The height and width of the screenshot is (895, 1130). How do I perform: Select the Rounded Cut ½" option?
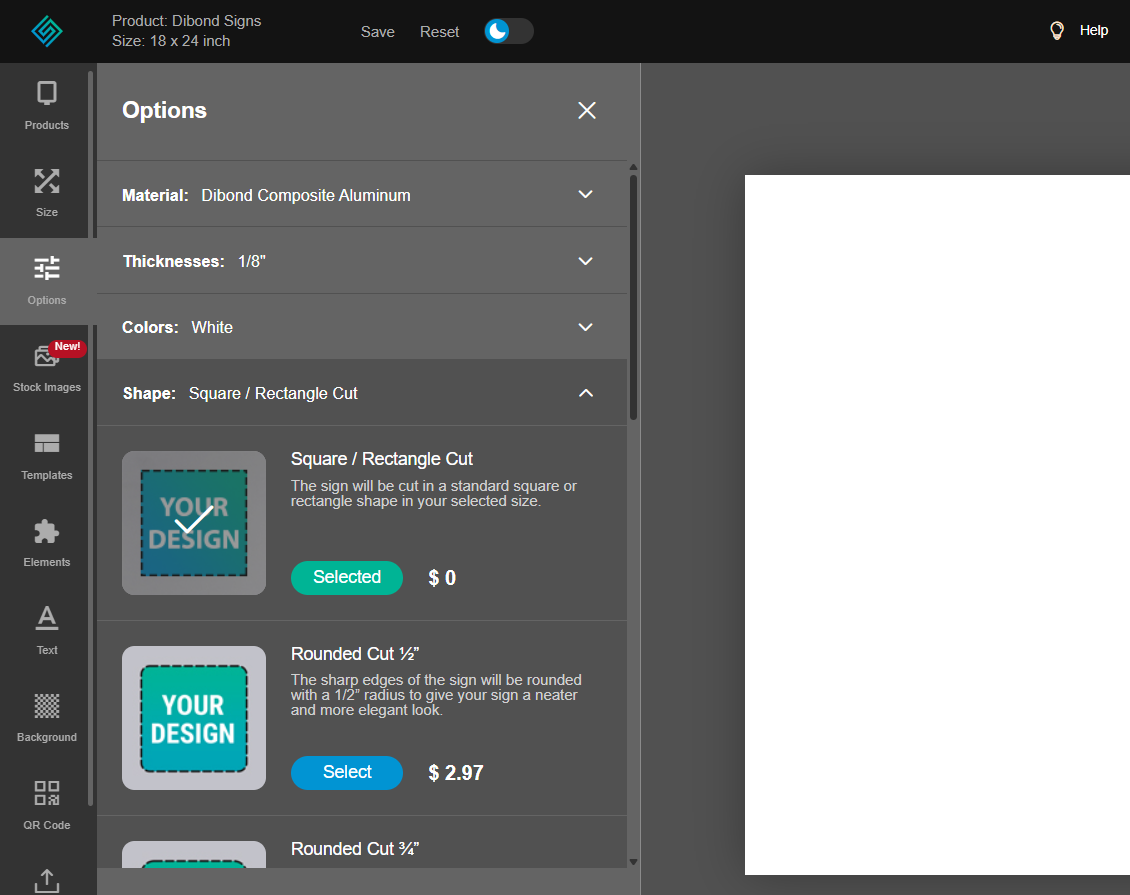[x=346, y=772]
